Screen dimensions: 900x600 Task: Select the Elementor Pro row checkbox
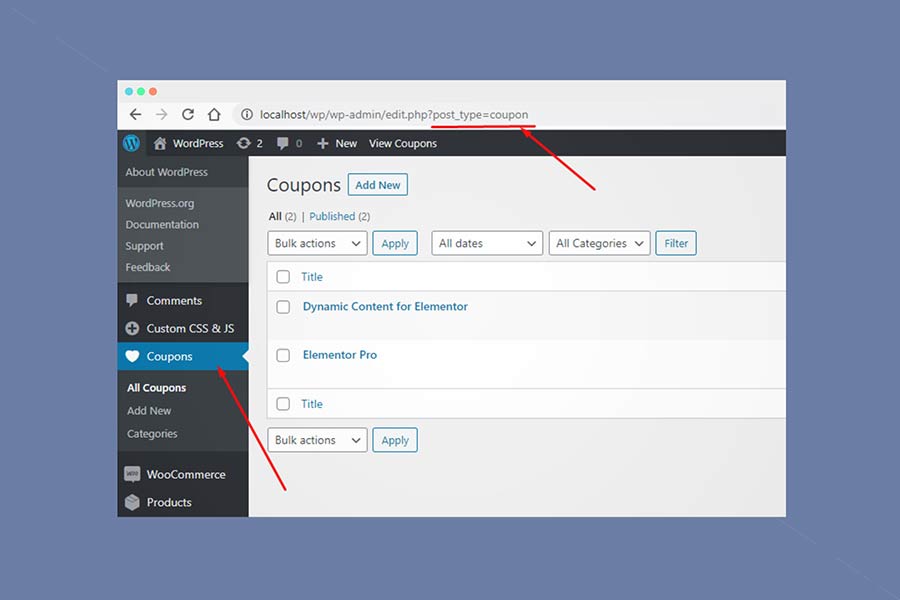283,355
